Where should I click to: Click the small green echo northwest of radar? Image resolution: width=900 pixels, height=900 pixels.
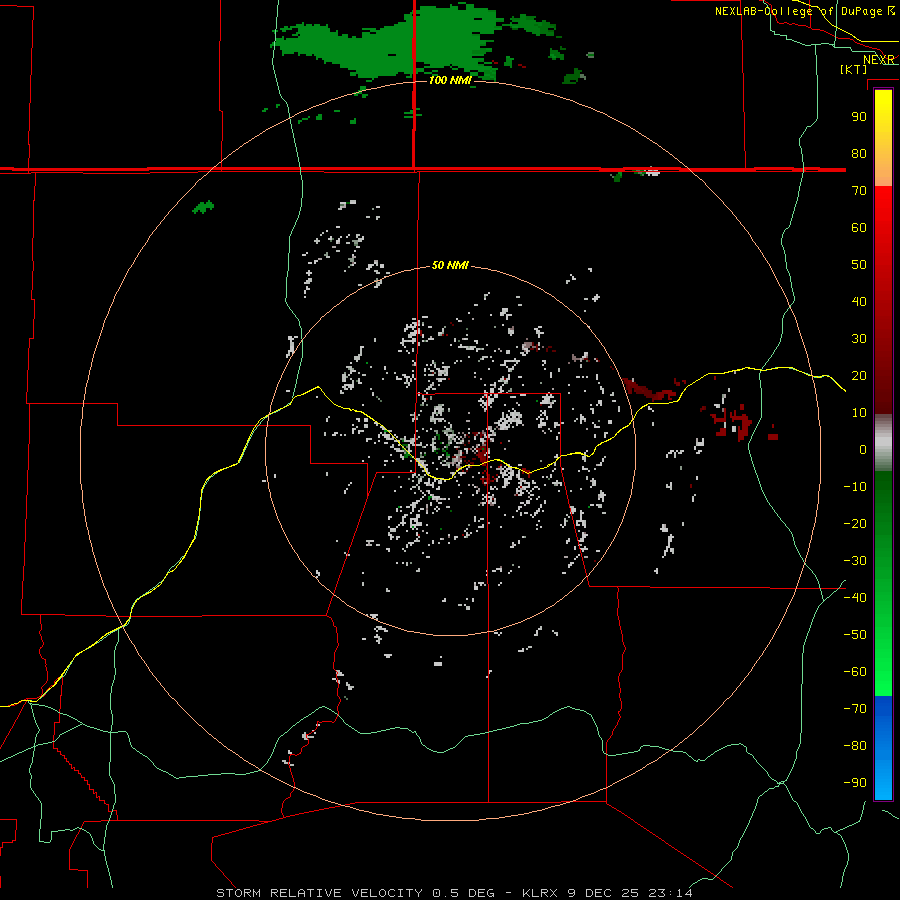click(203, 207)
